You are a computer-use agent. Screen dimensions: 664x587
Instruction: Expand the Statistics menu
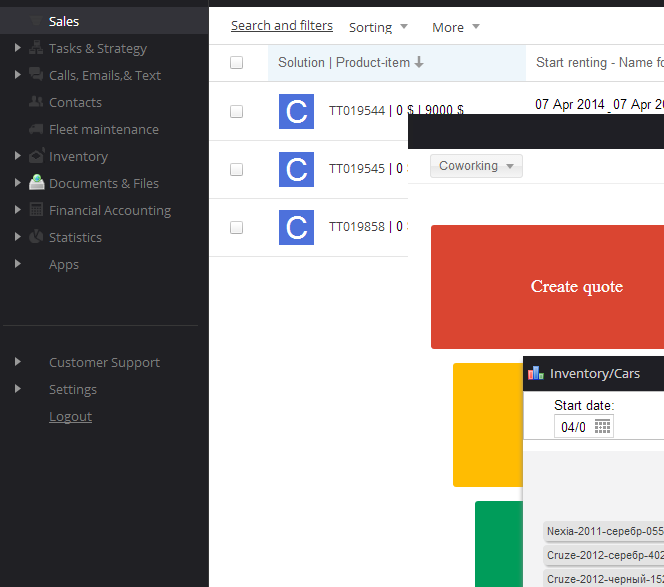(x=17, y=236)
